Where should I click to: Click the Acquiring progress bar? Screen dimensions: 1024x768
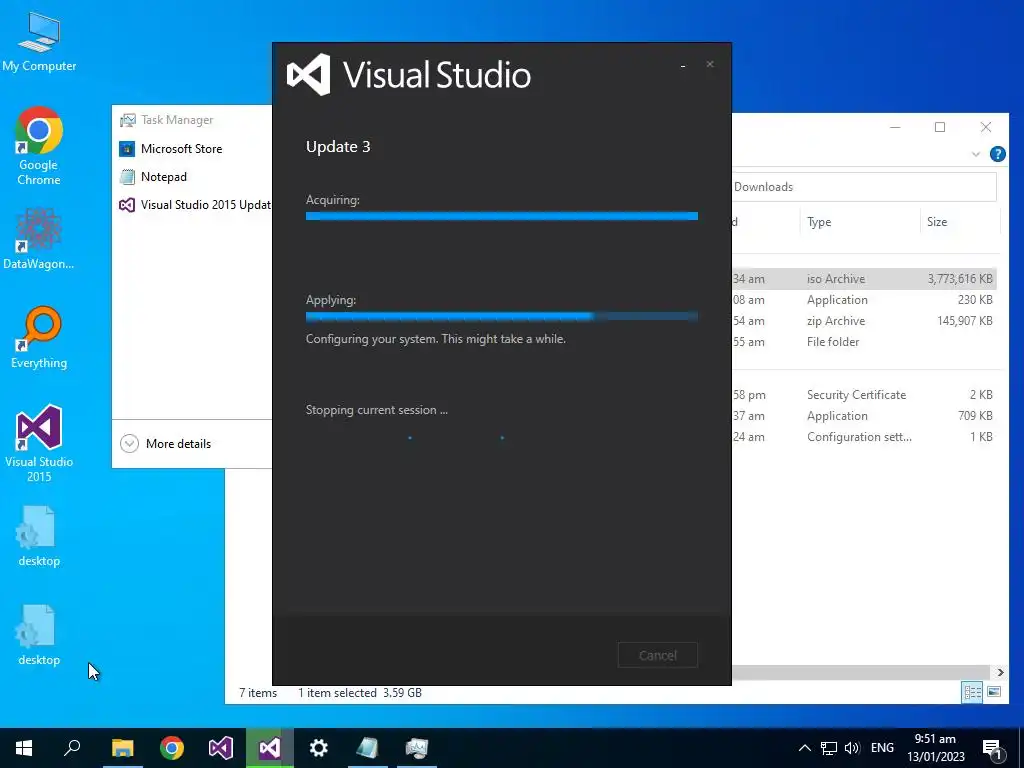coord(502,216)
